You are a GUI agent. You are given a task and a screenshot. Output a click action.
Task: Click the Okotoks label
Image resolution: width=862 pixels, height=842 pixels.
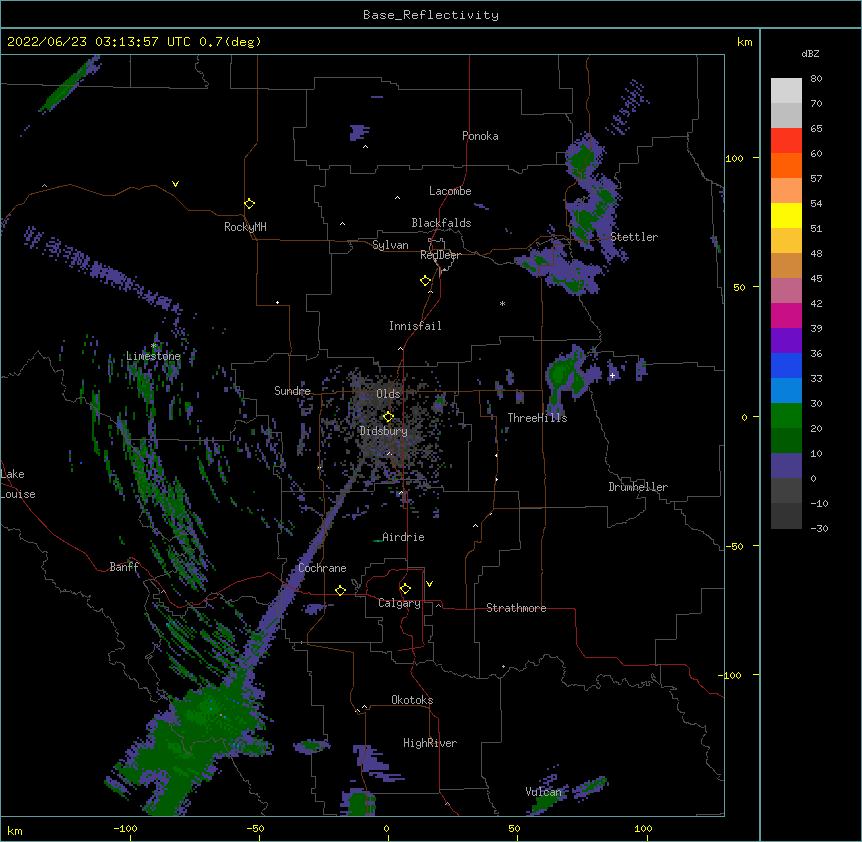click(412, 700)
